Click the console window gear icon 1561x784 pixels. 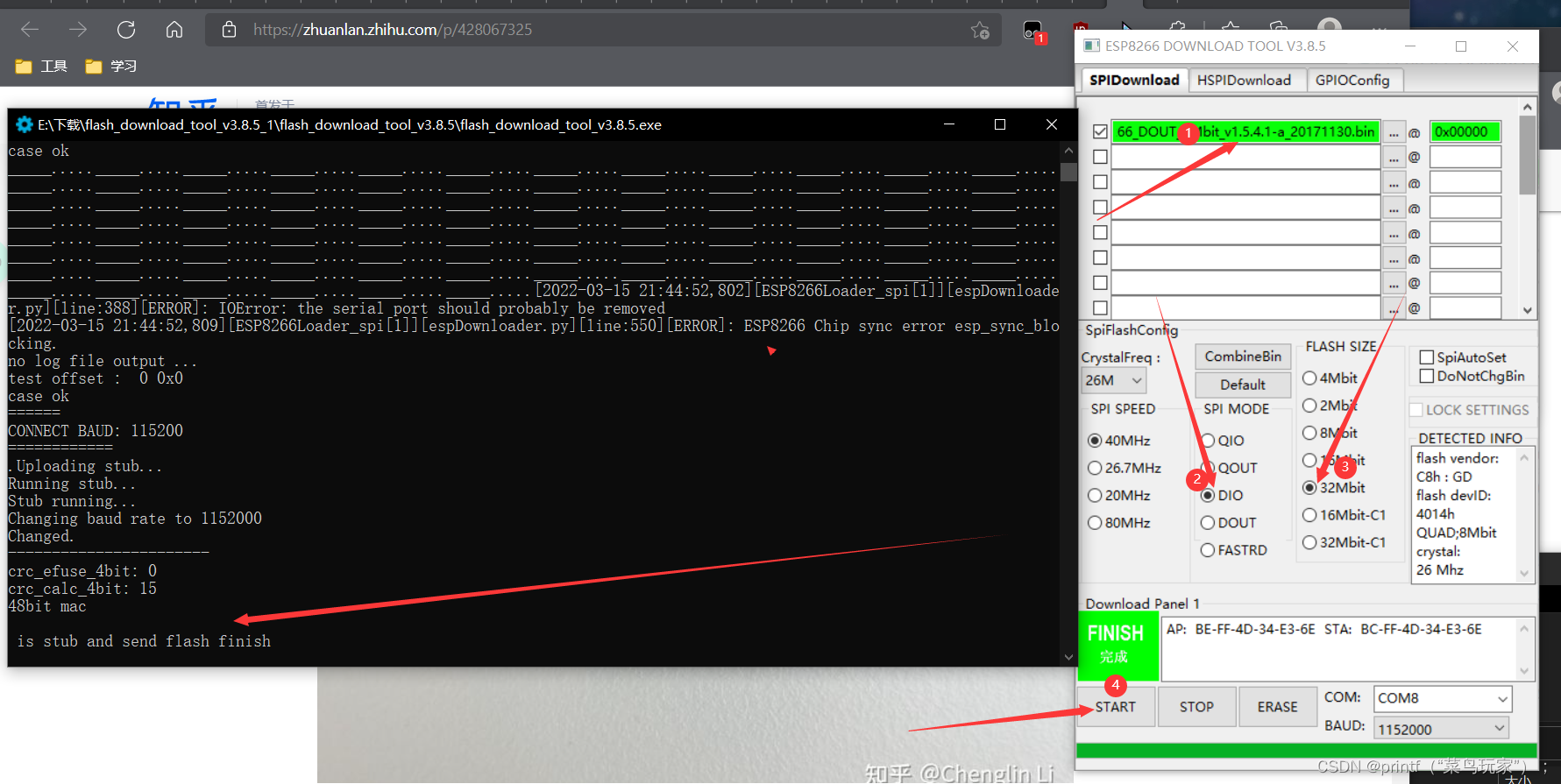coord(25,124)
